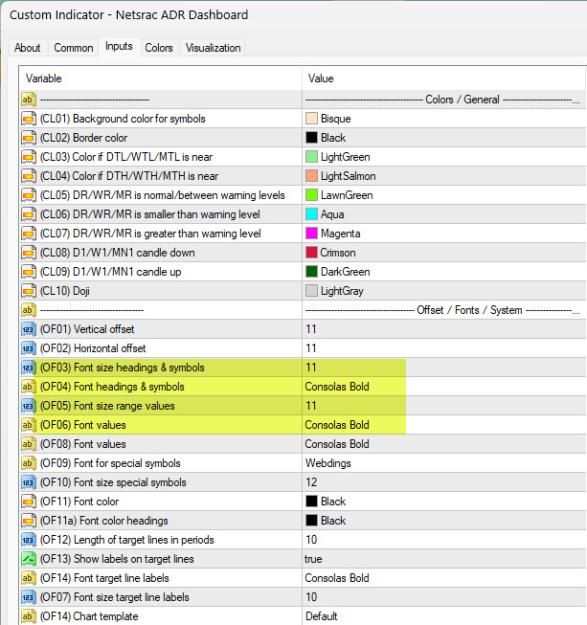
Task: Click the string icon next to (OF14) Chart template
Action: (28, 616)
